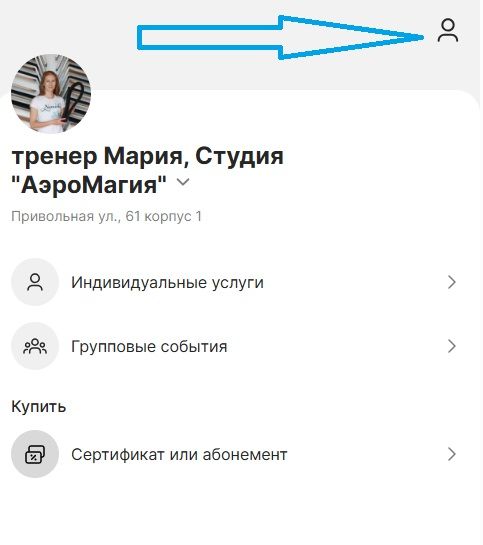This screenshot has height=545, width=483.
Task: Click the "АэроМагия" studio name
Action: tap(89, 185)
